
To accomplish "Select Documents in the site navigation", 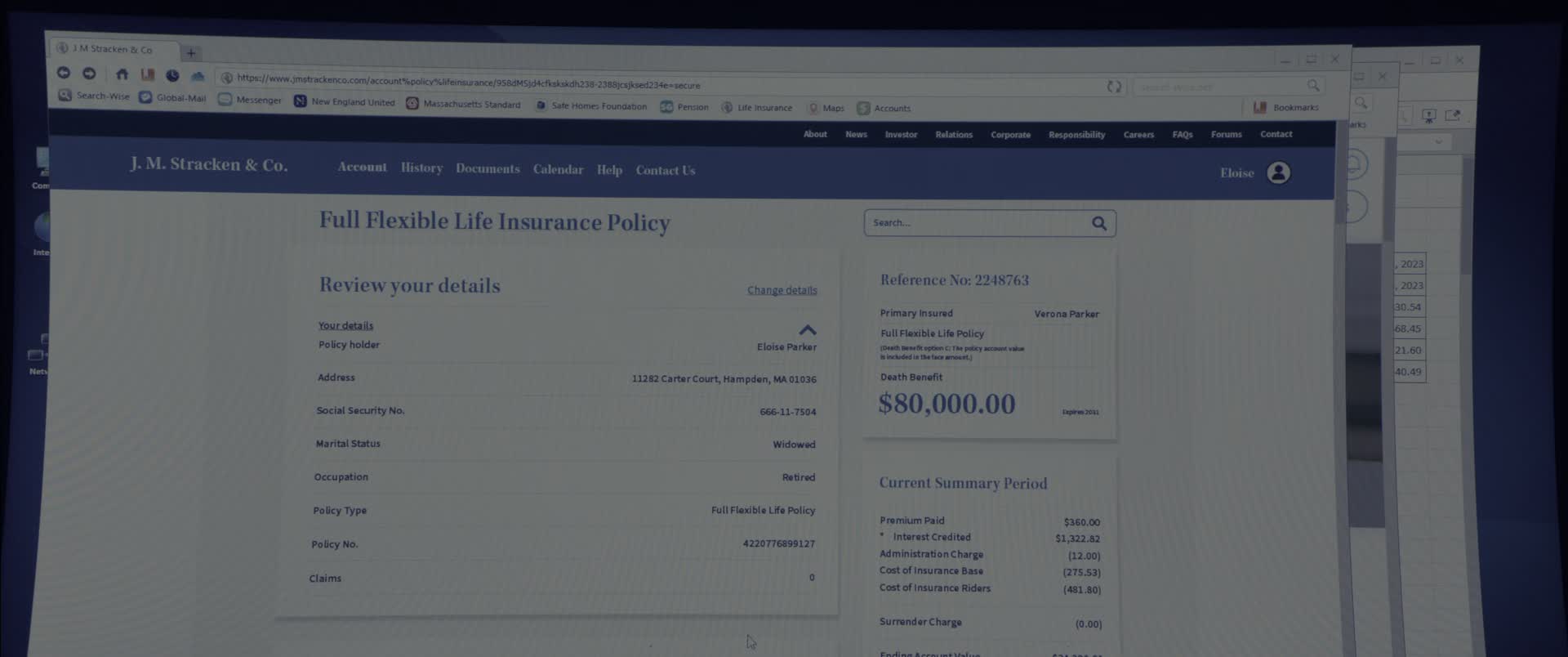I will coord(488,168).
